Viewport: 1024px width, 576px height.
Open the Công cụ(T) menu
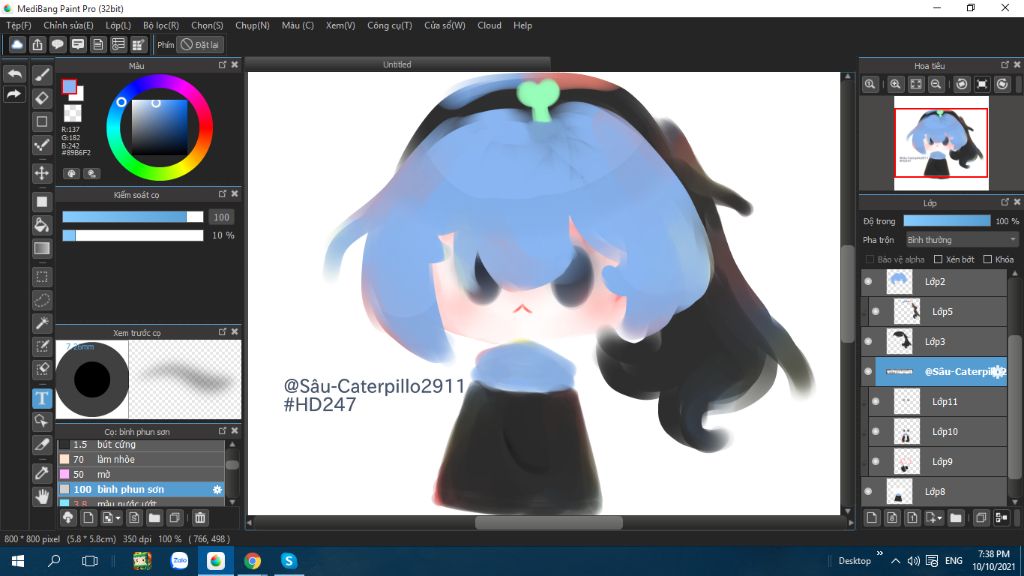pyautogui.click(x=389, y=25)
